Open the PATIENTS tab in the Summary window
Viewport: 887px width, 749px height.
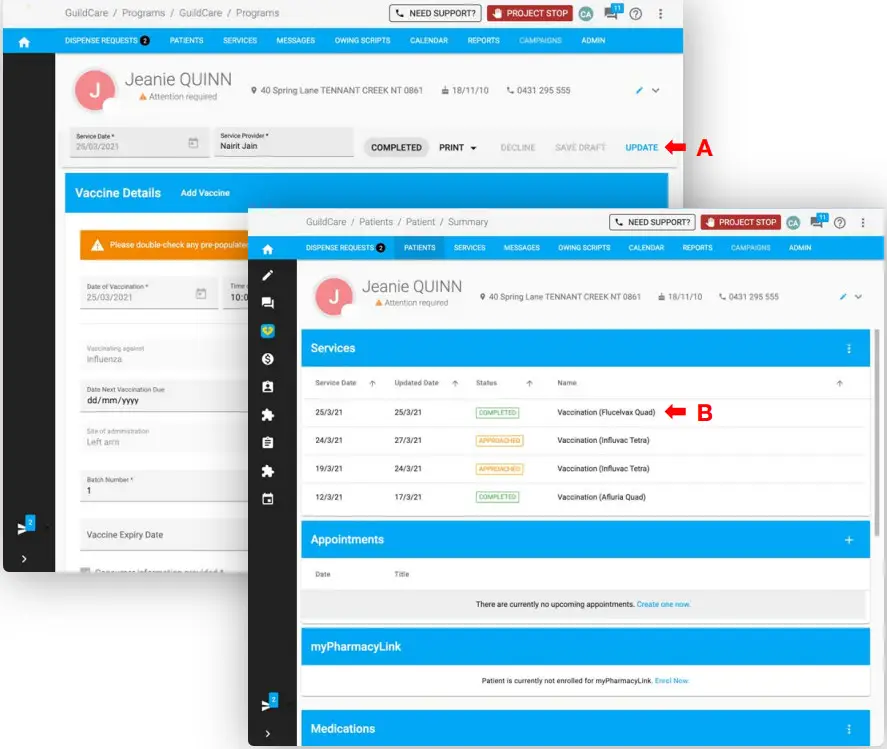pos(420,248)
